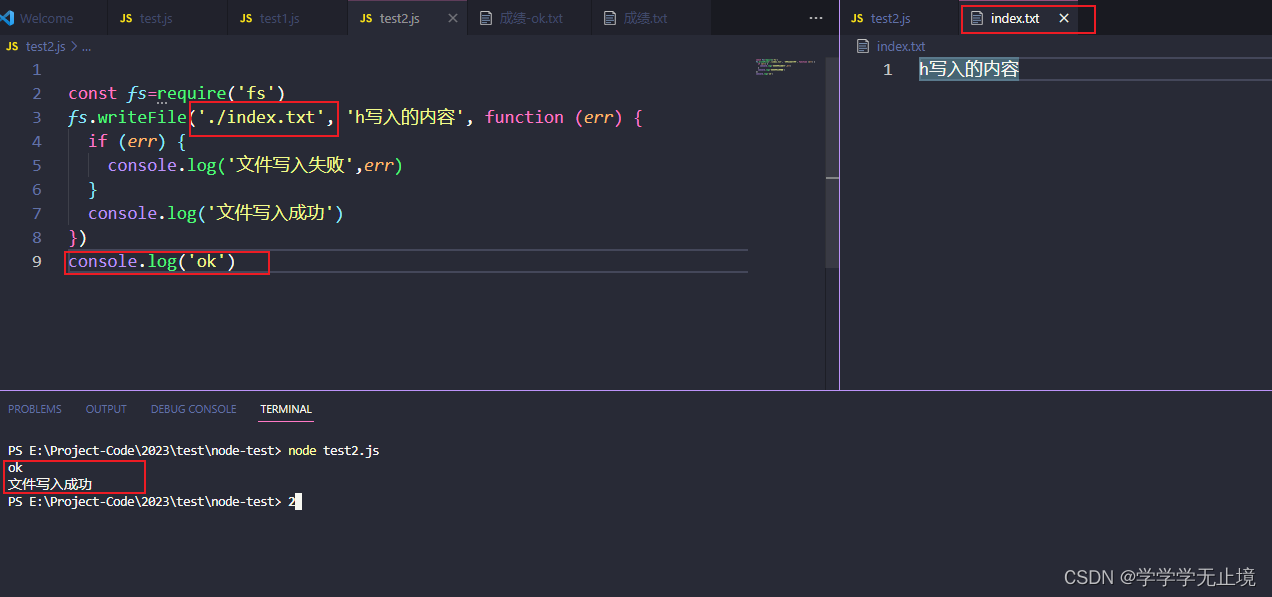Open the More Actions ellipsis in left editor group
Viewport: 1272px width, 597px height.
pos(816,18)
